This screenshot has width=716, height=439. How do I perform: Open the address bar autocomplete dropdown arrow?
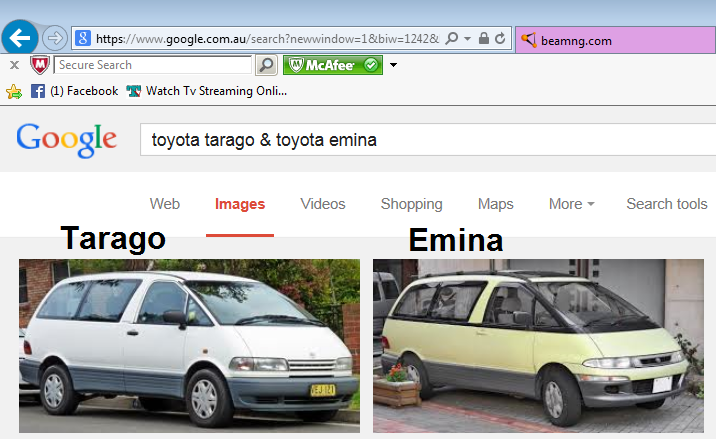tap(467, 39)
